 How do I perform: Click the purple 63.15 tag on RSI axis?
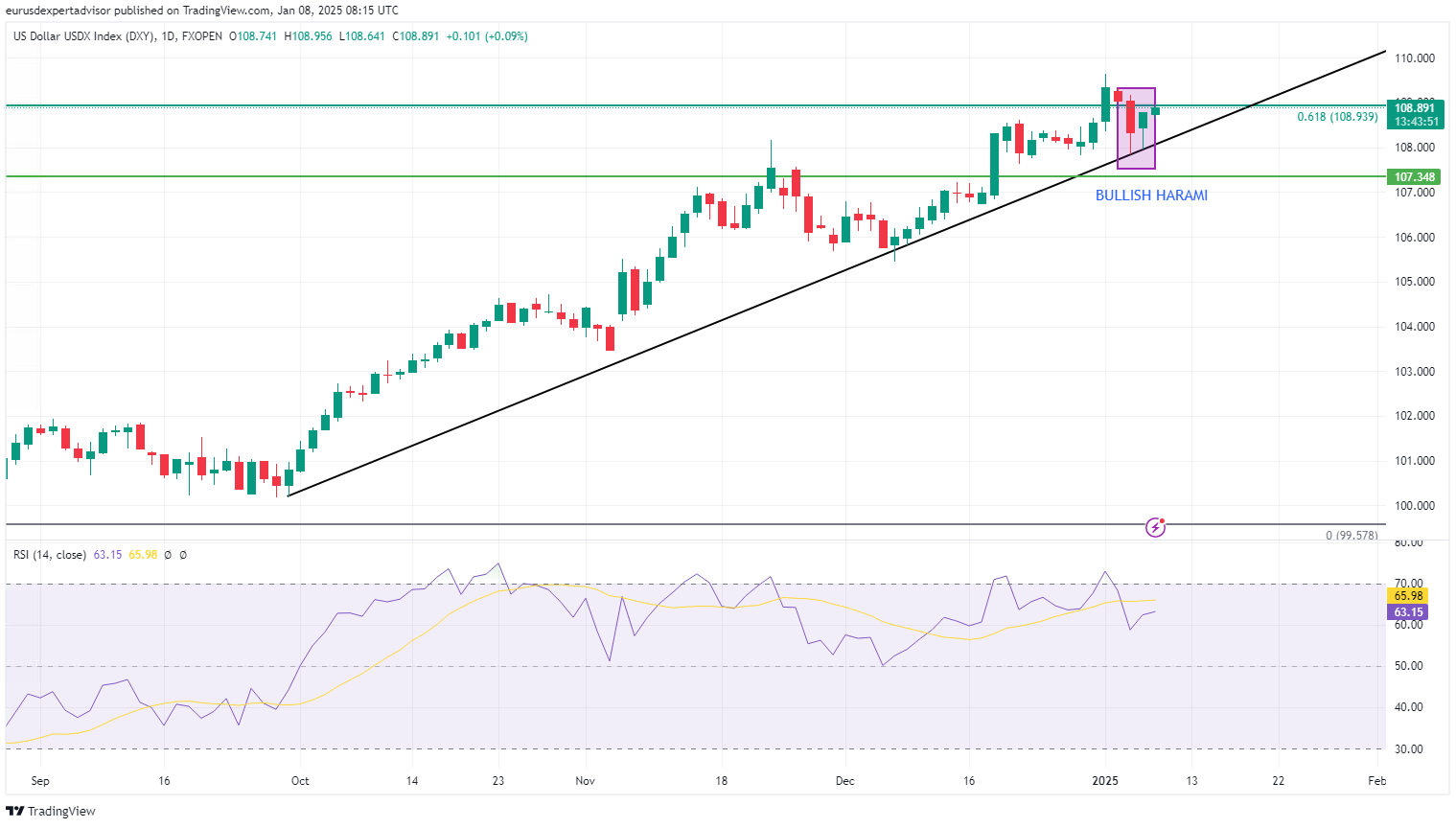[x=1408, y=612]
